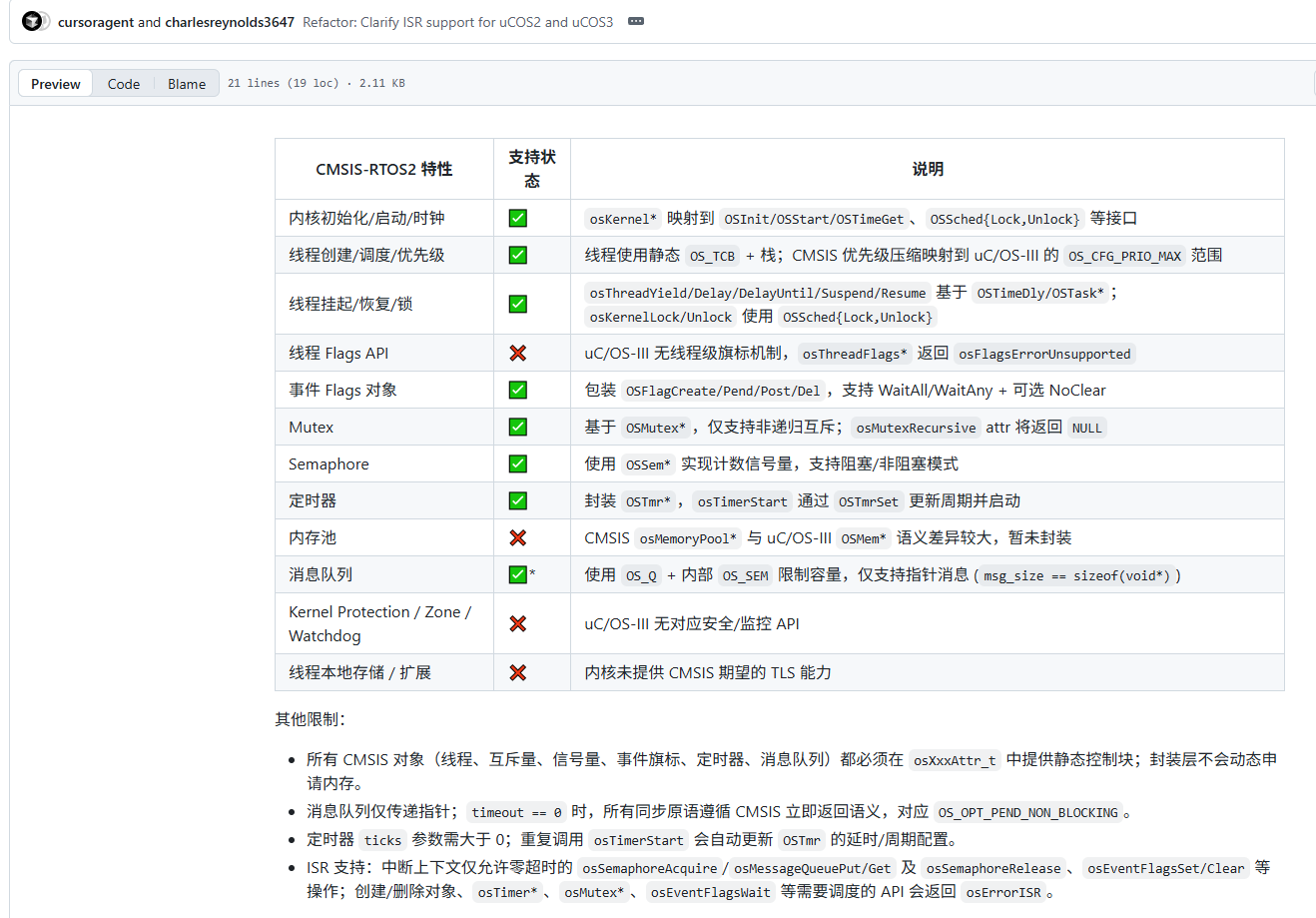
Task: Click the green checkmark in 线程创建/调度/优先级 row
Action: pos(517,254)
